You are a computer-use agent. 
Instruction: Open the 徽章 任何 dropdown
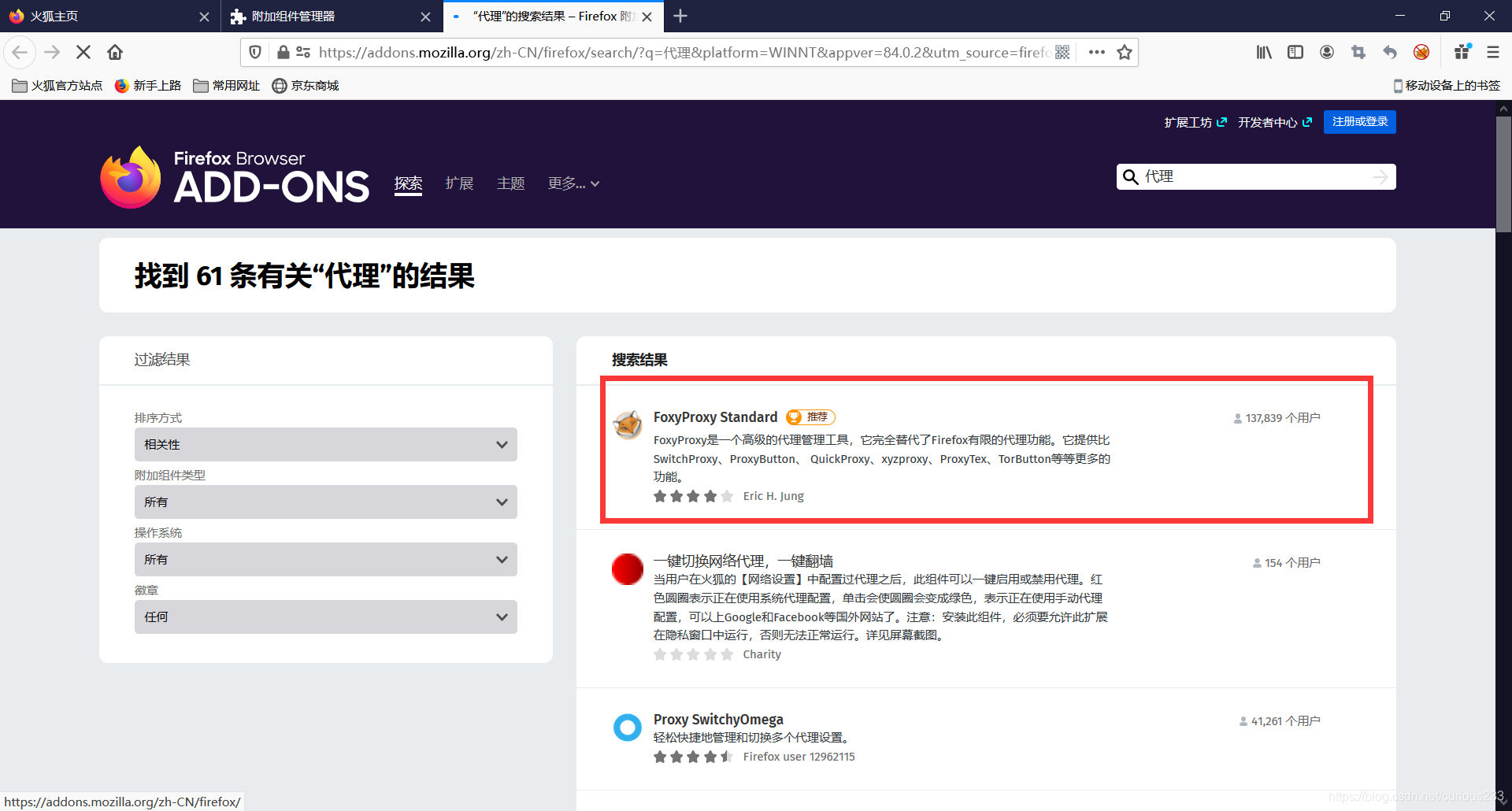(326, 617)
